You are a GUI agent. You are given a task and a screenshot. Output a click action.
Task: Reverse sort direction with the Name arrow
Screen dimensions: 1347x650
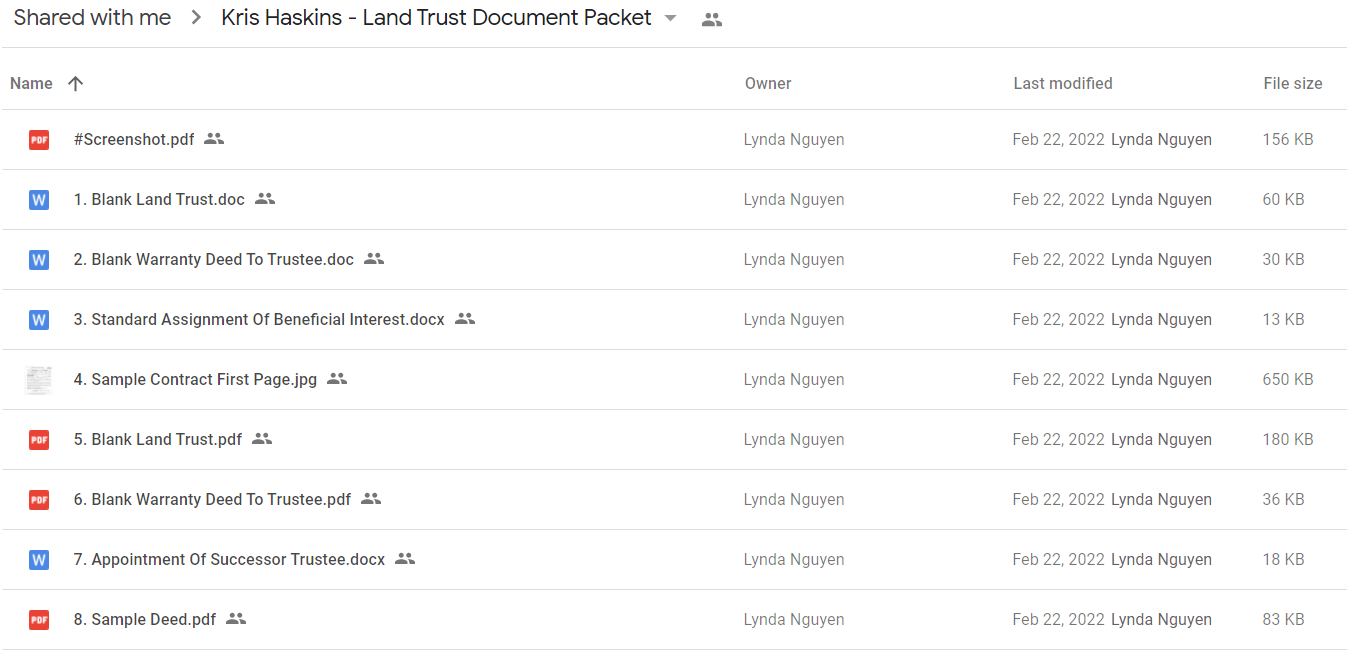[x=75, y=84]
